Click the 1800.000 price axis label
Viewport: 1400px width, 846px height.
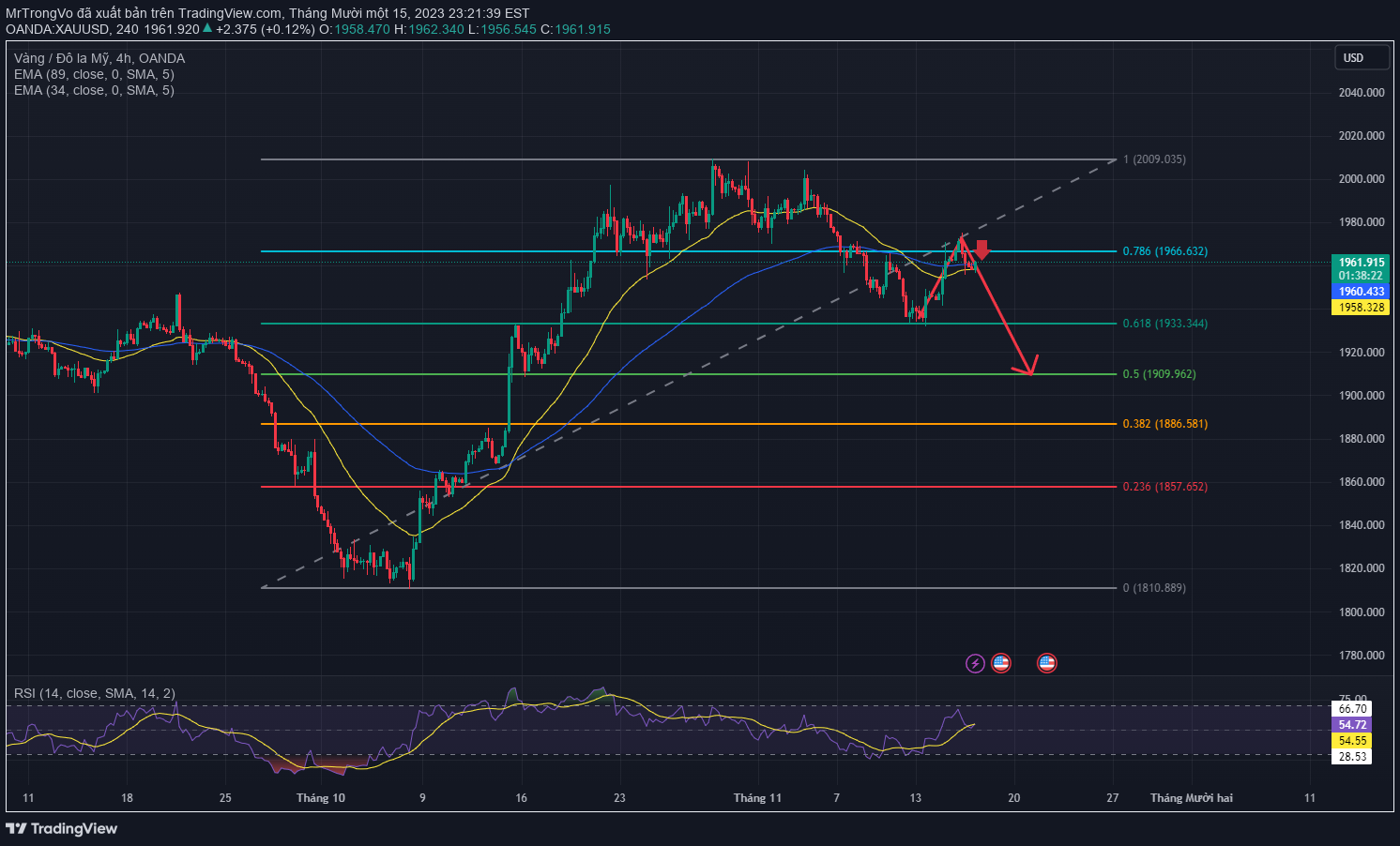(x=1362, y=612)
